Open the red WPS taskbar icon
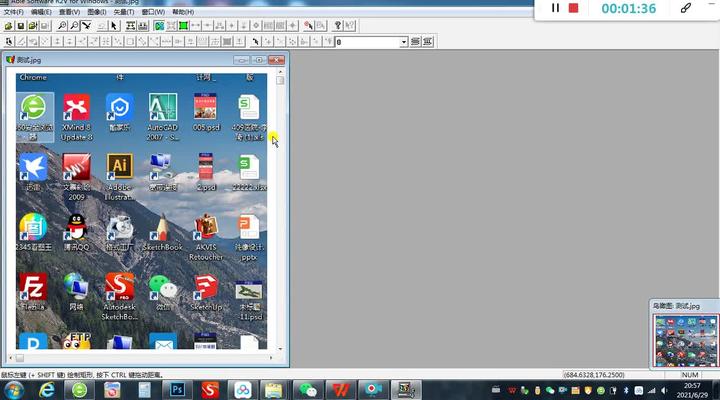This screenshot has height=400, width=720. point(340,390)
